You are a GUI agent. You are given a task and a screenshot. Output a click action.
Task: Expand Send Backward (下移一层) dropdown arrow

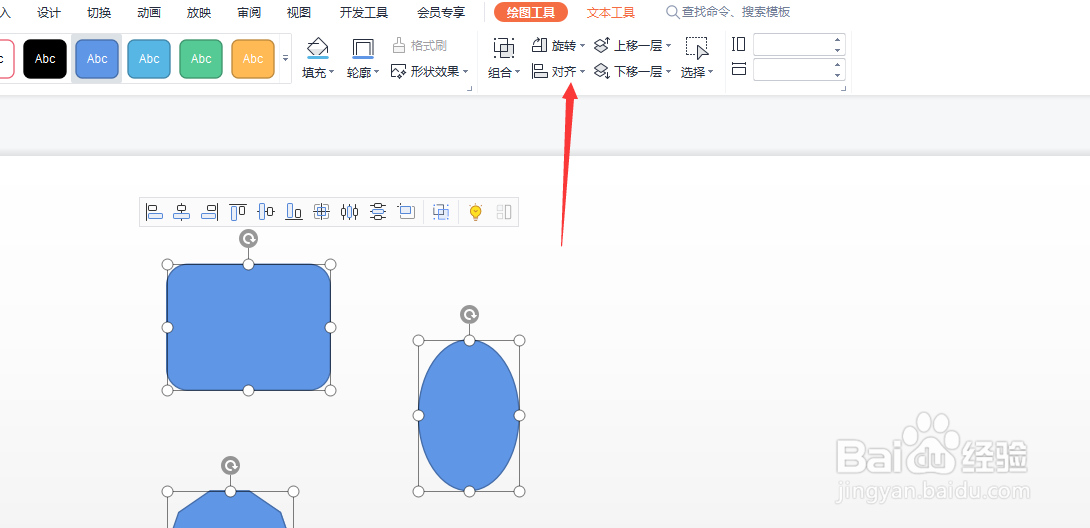pos(668,72)
